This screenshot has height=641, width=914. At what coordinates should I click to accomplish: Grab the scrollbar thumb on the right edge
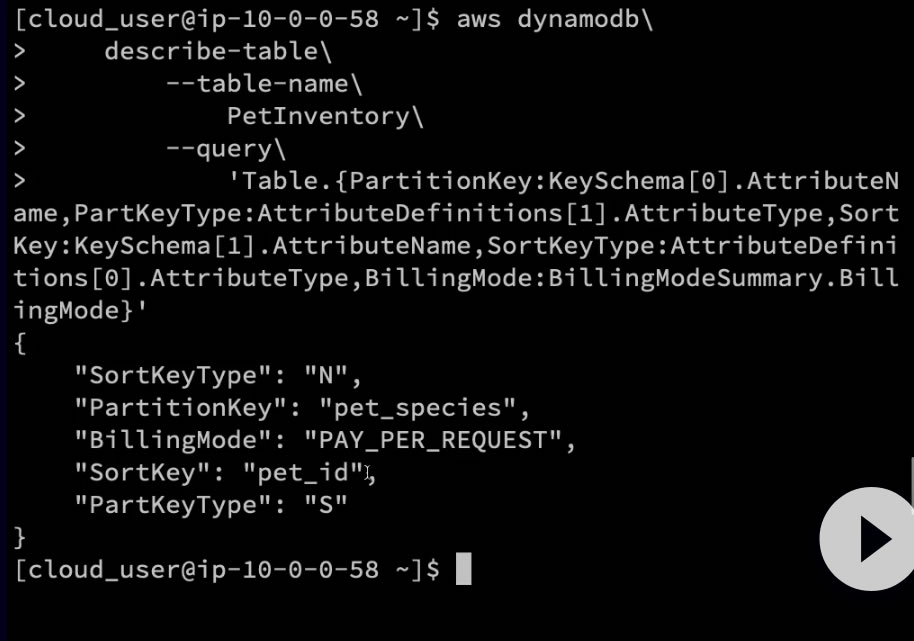[x=911, y=480]
